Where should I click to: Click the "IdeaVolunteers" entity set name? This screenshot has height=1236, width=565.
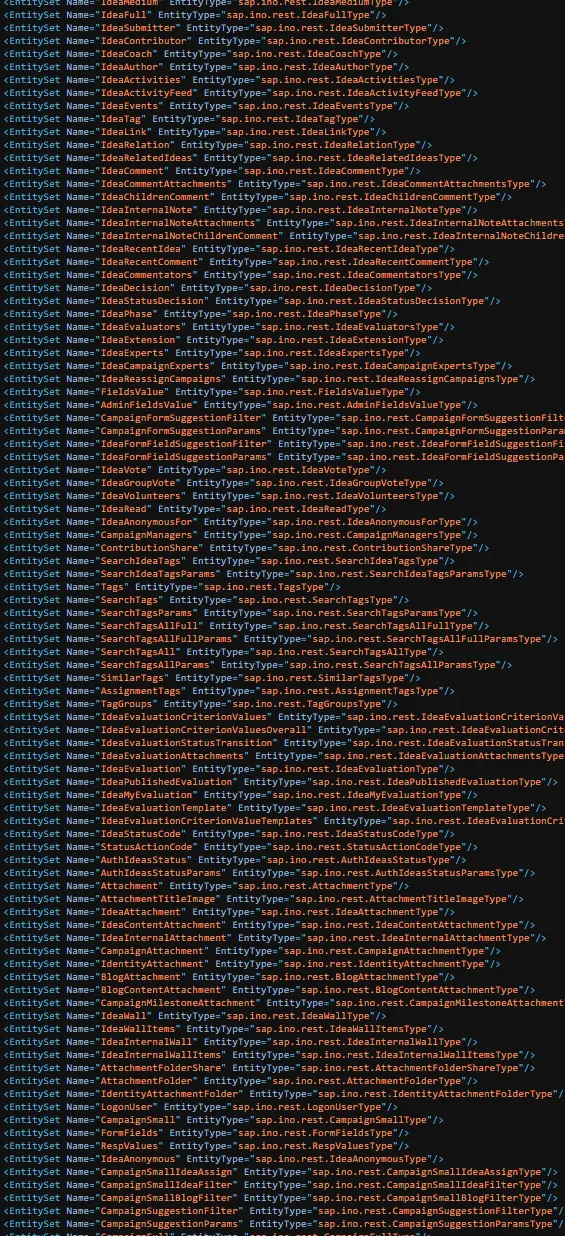pos(142,496)
